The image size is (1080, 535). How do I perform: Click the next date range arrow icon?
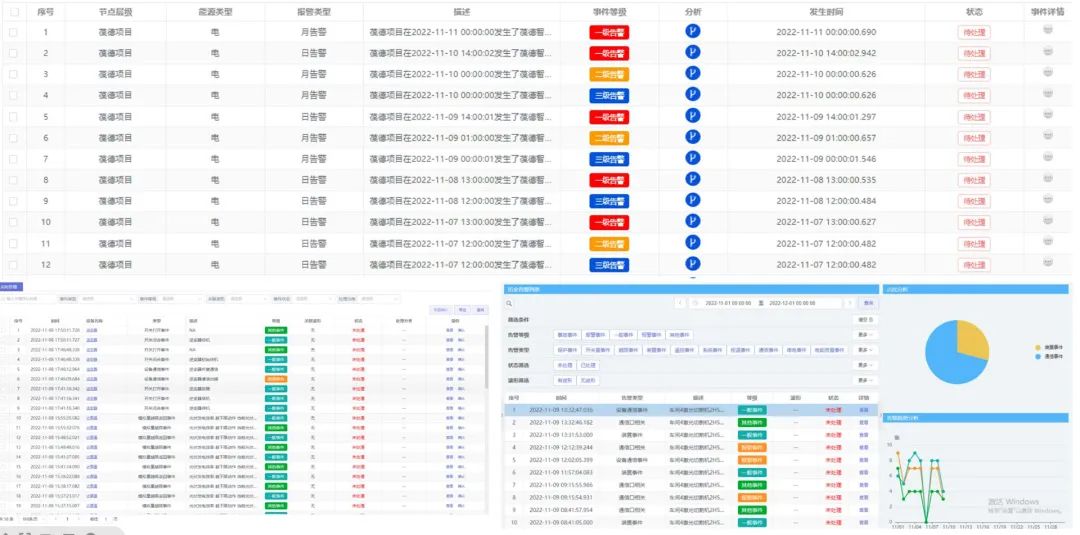[x=849, y=303]
